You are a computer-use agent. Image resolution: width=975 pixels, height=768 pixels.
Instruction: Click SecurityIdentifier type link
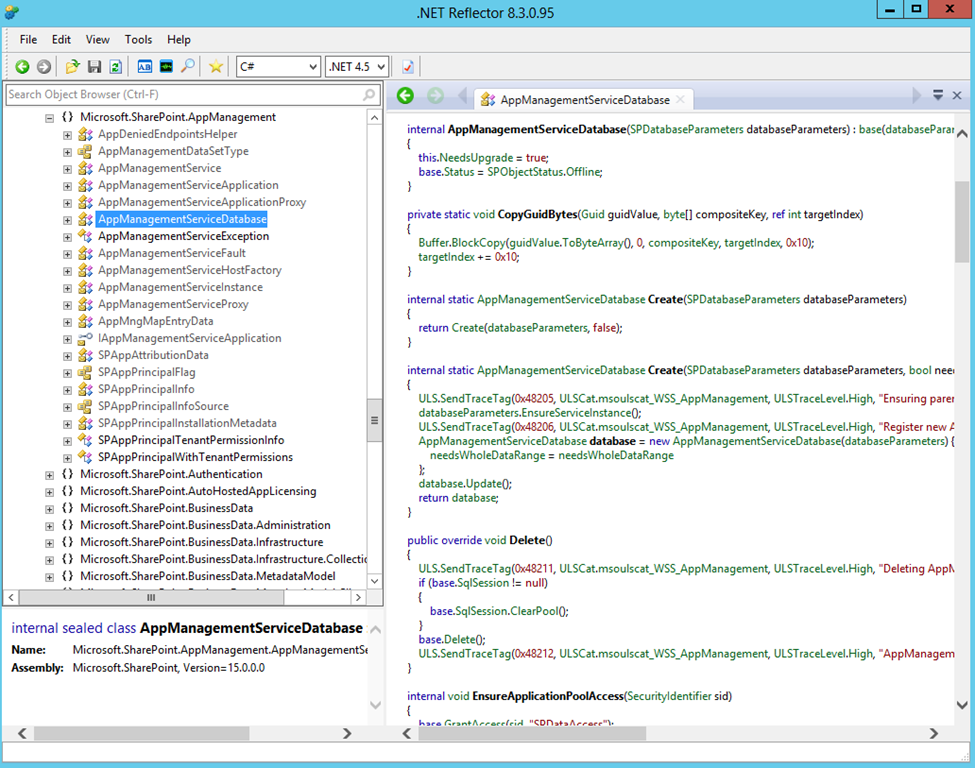point(668,696)
